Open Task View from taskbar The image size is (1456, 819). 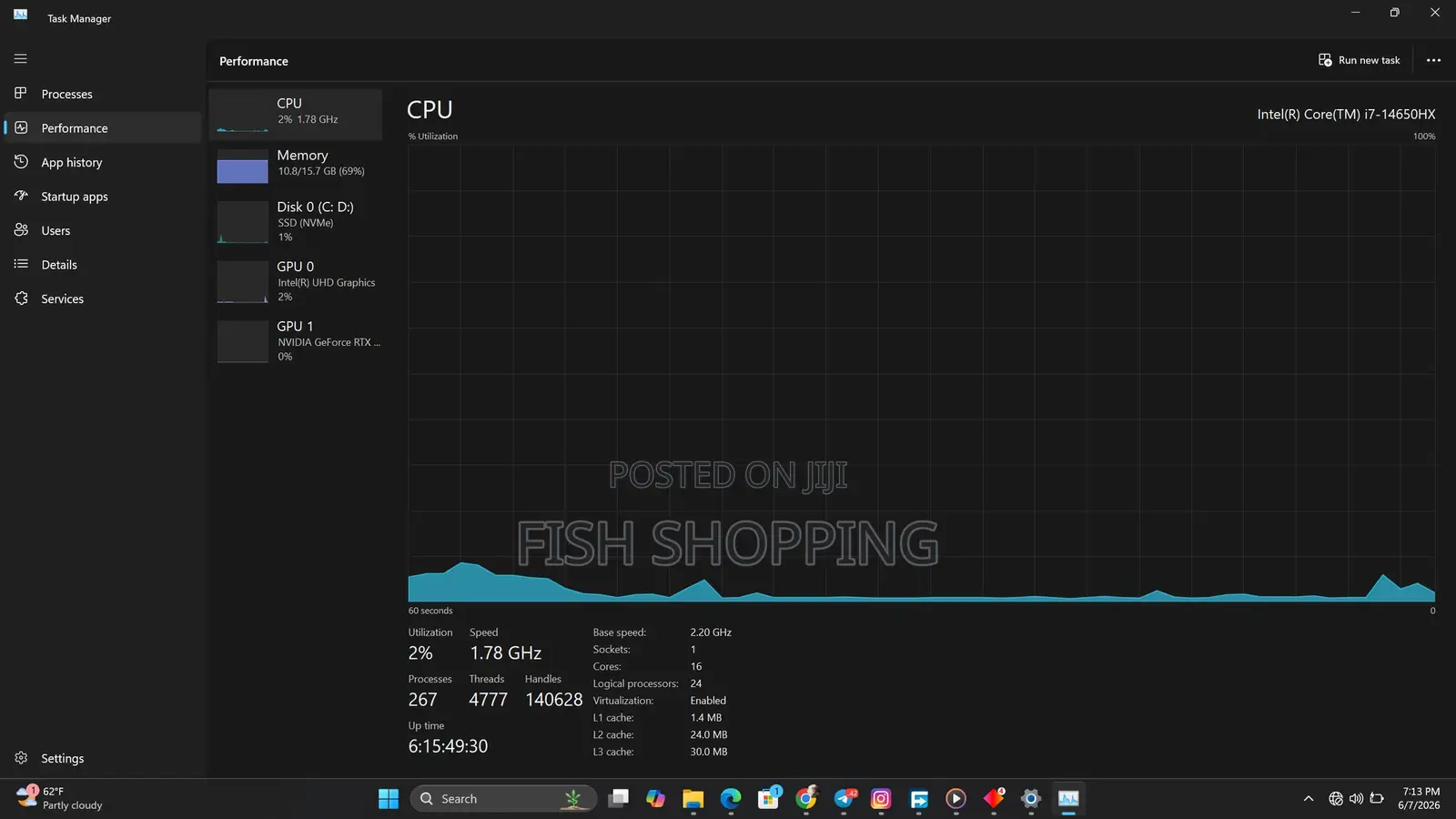619,799
